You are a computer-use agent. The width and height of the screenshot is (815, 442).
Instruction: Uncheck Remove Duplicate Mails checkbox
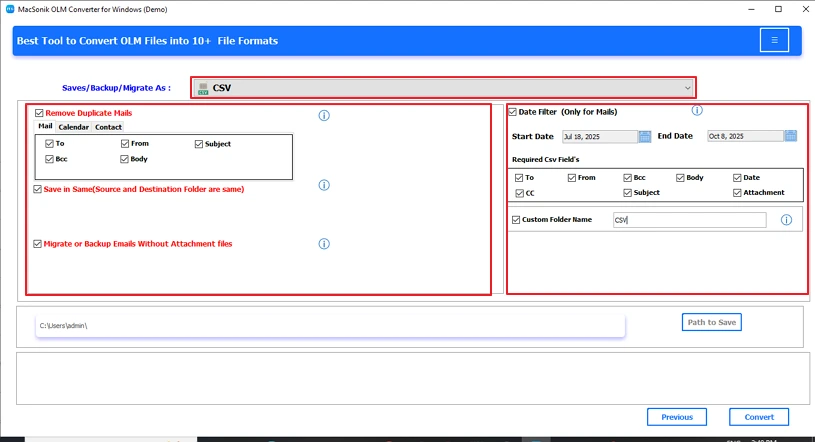click(39, 113)
